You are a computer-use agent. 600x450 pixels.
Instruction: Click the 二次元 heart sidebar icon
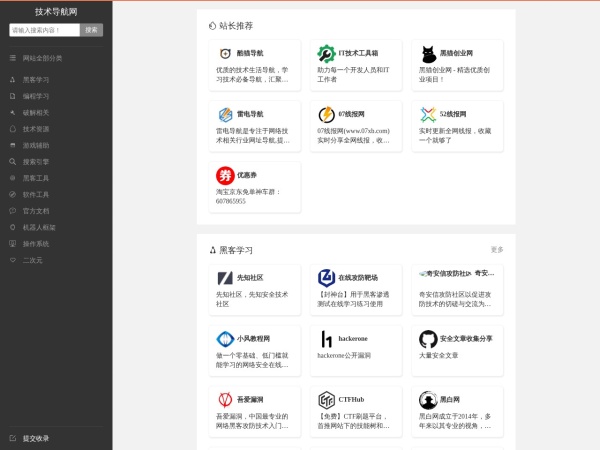13,260
